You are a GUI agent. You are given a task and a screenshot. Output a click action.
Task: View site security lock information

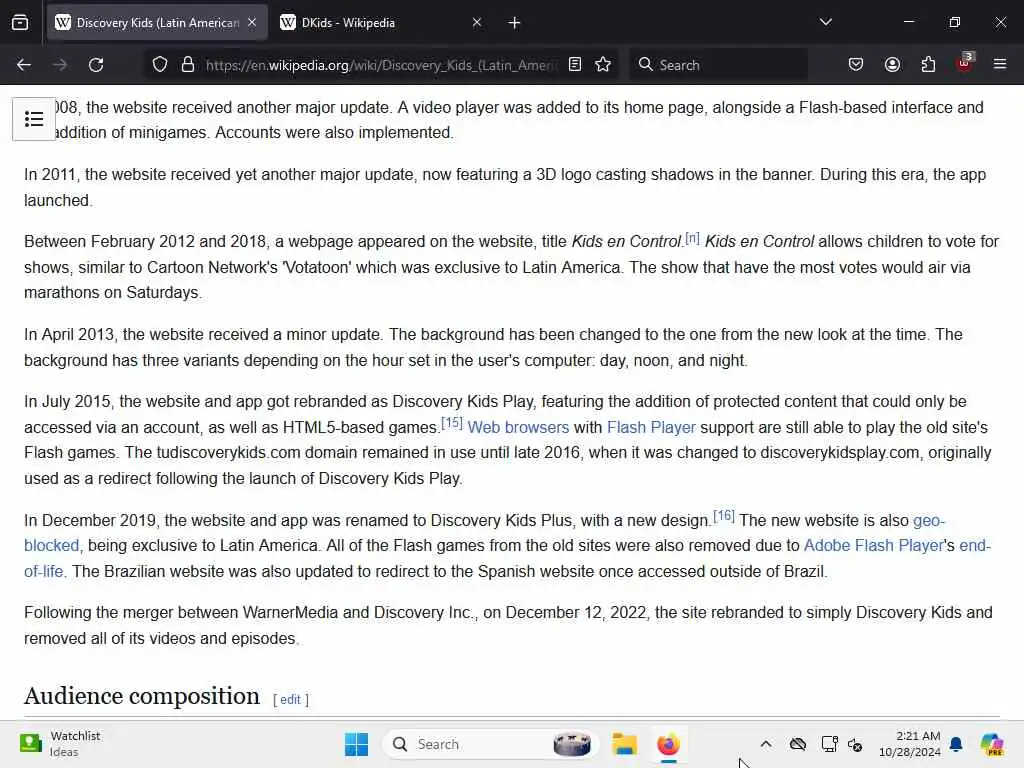188,65
